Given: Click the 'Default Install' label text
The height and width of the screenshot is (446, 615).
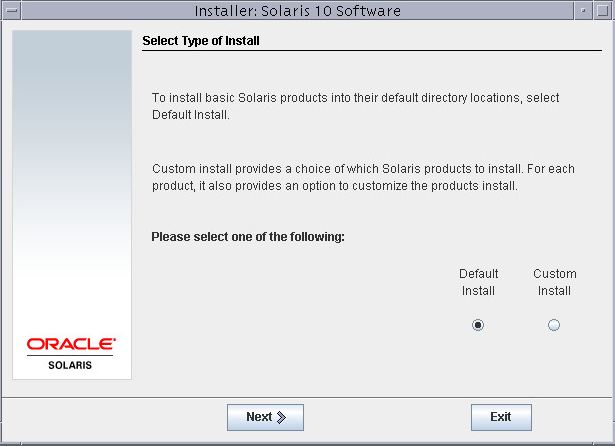Looking at the screenshot, I should pos(479,282).
